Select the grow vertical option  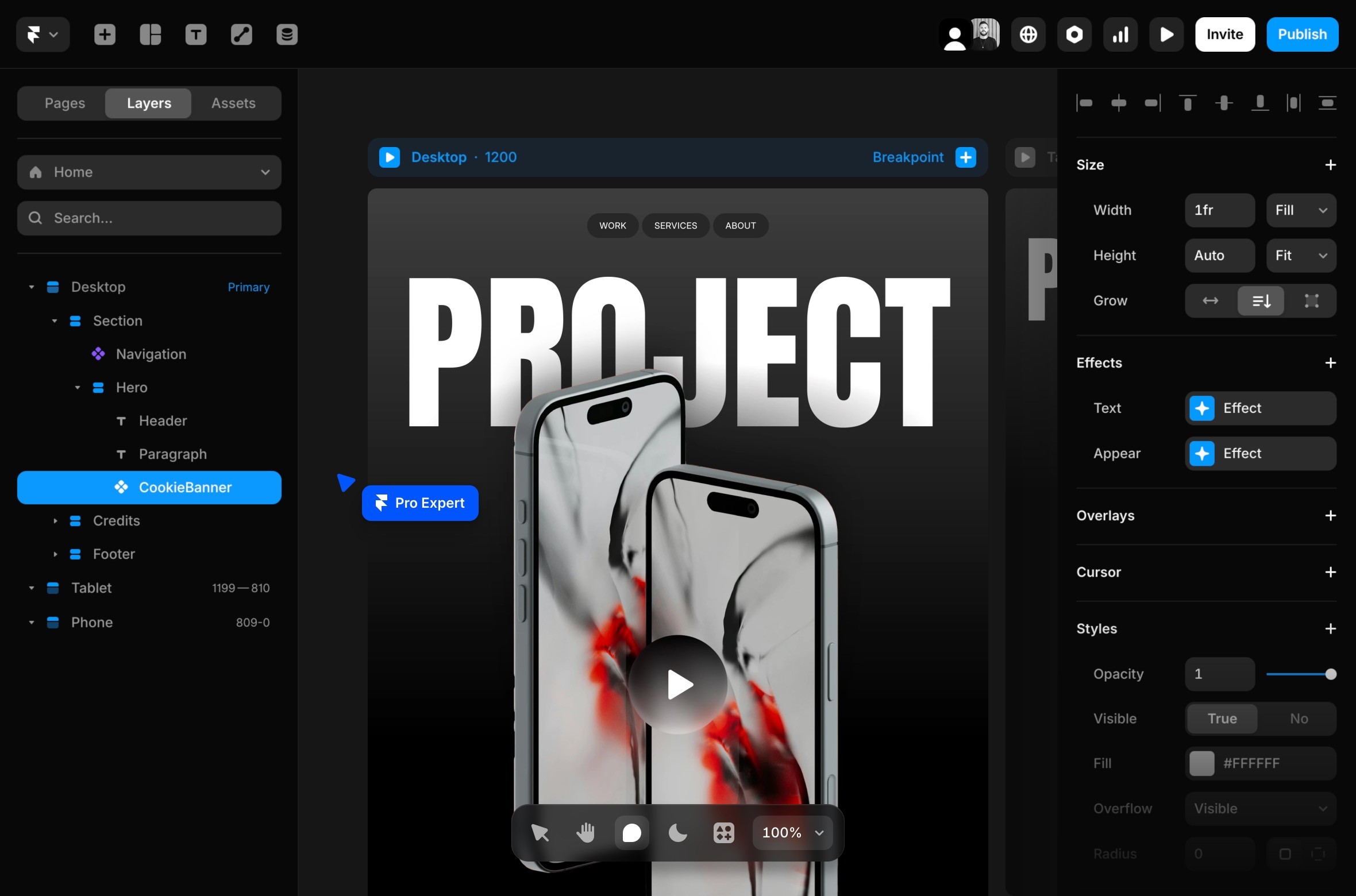(1261, 300)
